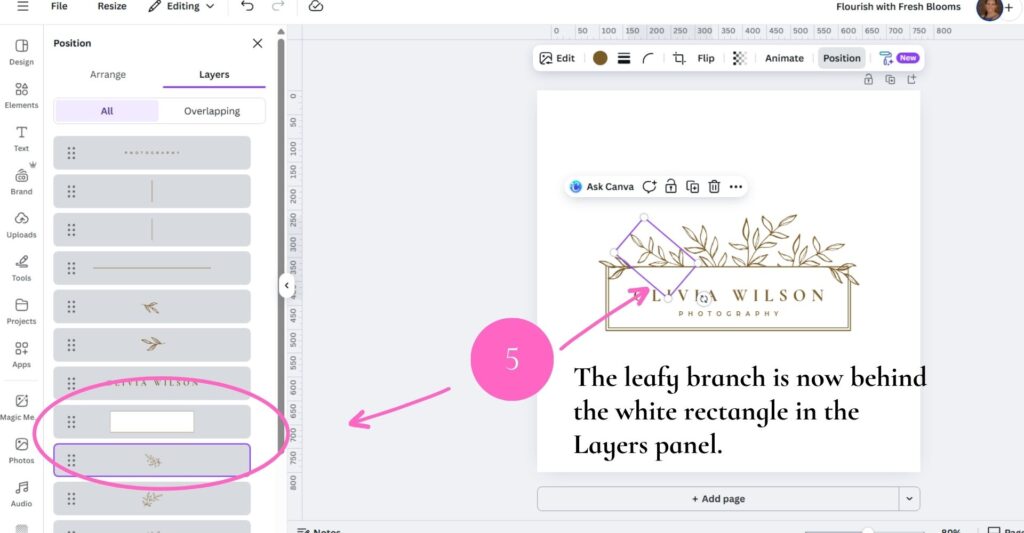
Task: Open the line weight style icon
Action: tap(624, 58)
